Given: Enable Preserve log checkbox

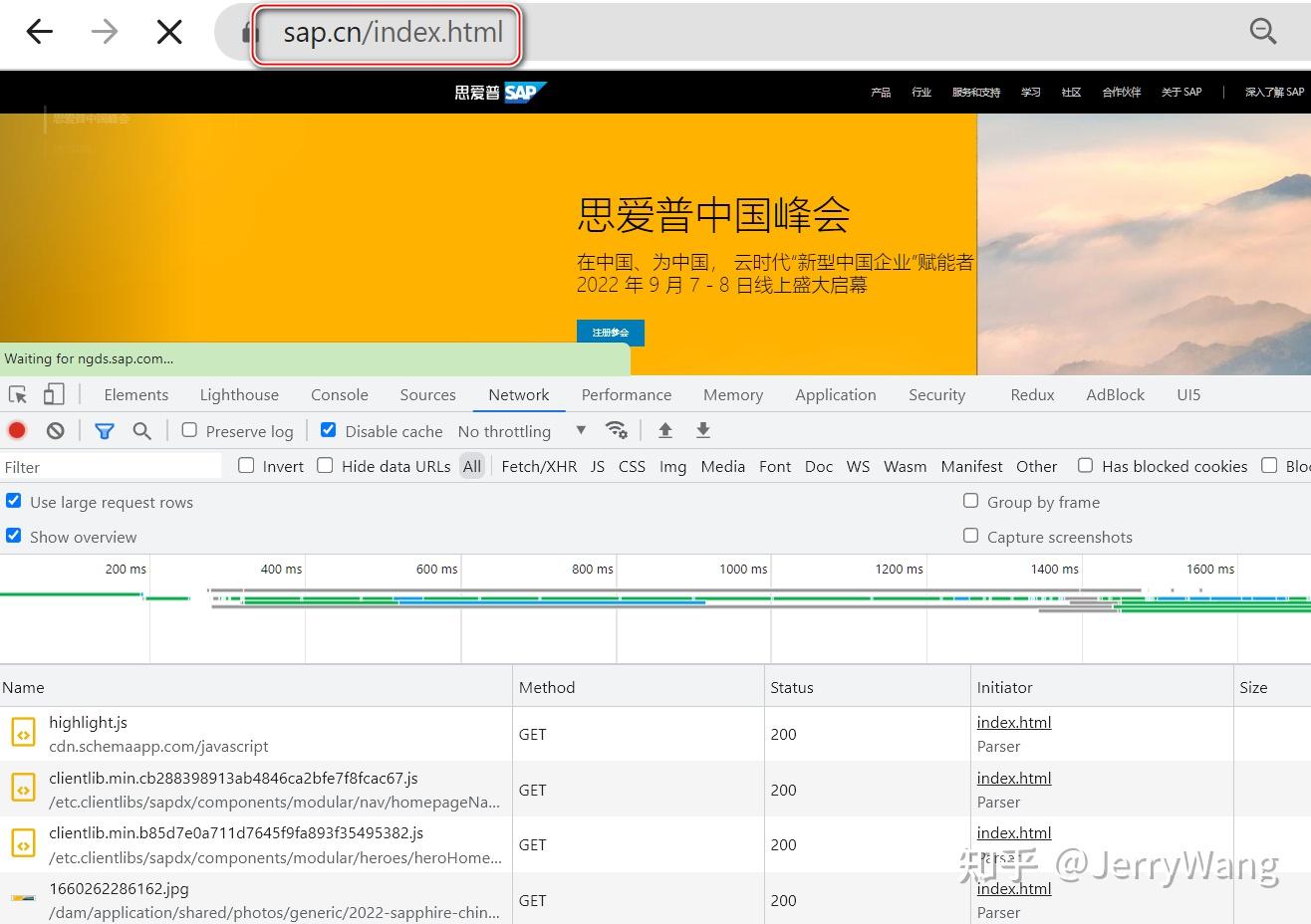Looking at the screenshot, I should pos(189,430).
